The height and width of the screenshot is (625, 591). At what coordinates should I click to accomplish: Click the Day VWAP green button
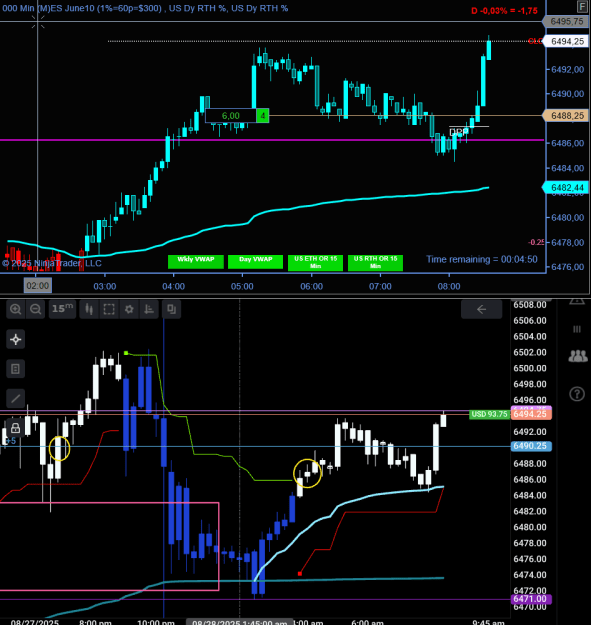coord(255,263)
